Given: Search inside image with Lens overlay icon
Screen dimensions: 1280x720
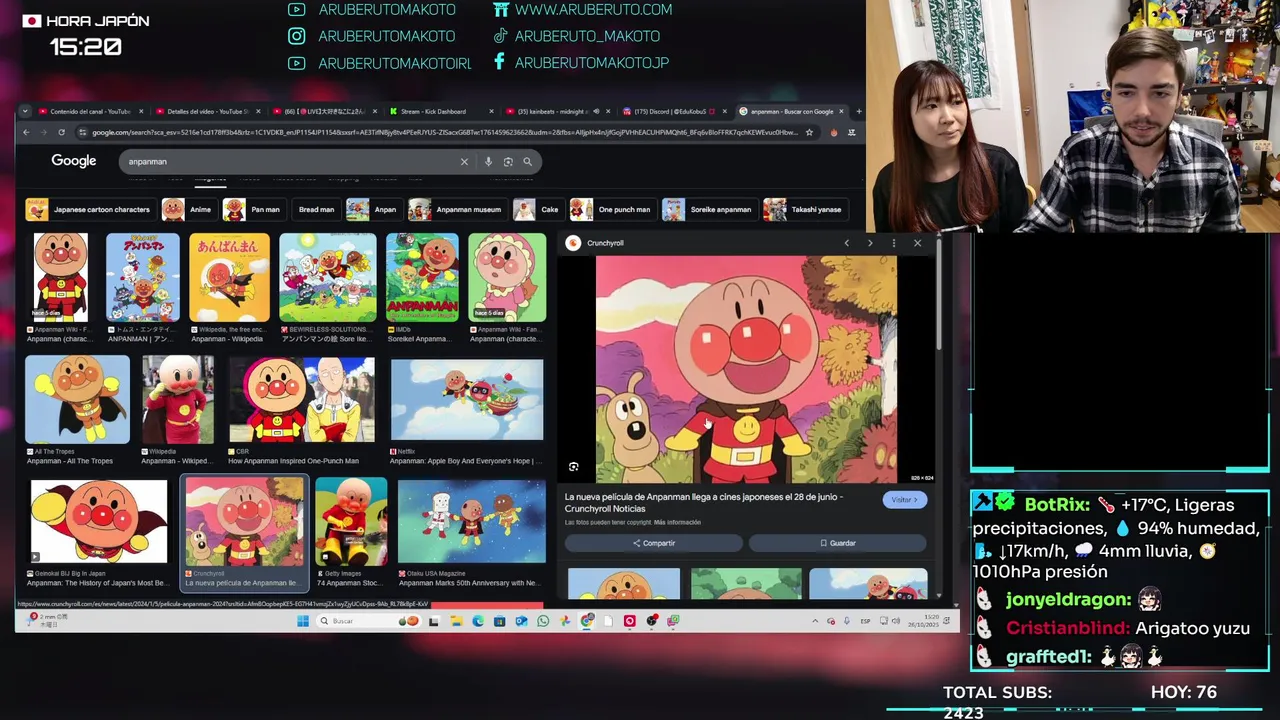Looking at the screenshot, I should coord(574,467).
